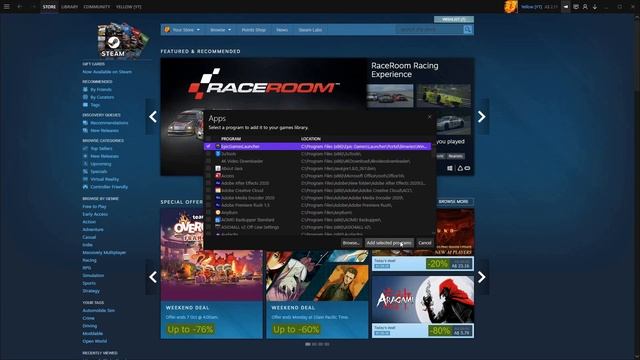This screenshot has height=360, width=640.
Task: Uncheck the EpicGamesLauncher checkbox
Action: 209,146
